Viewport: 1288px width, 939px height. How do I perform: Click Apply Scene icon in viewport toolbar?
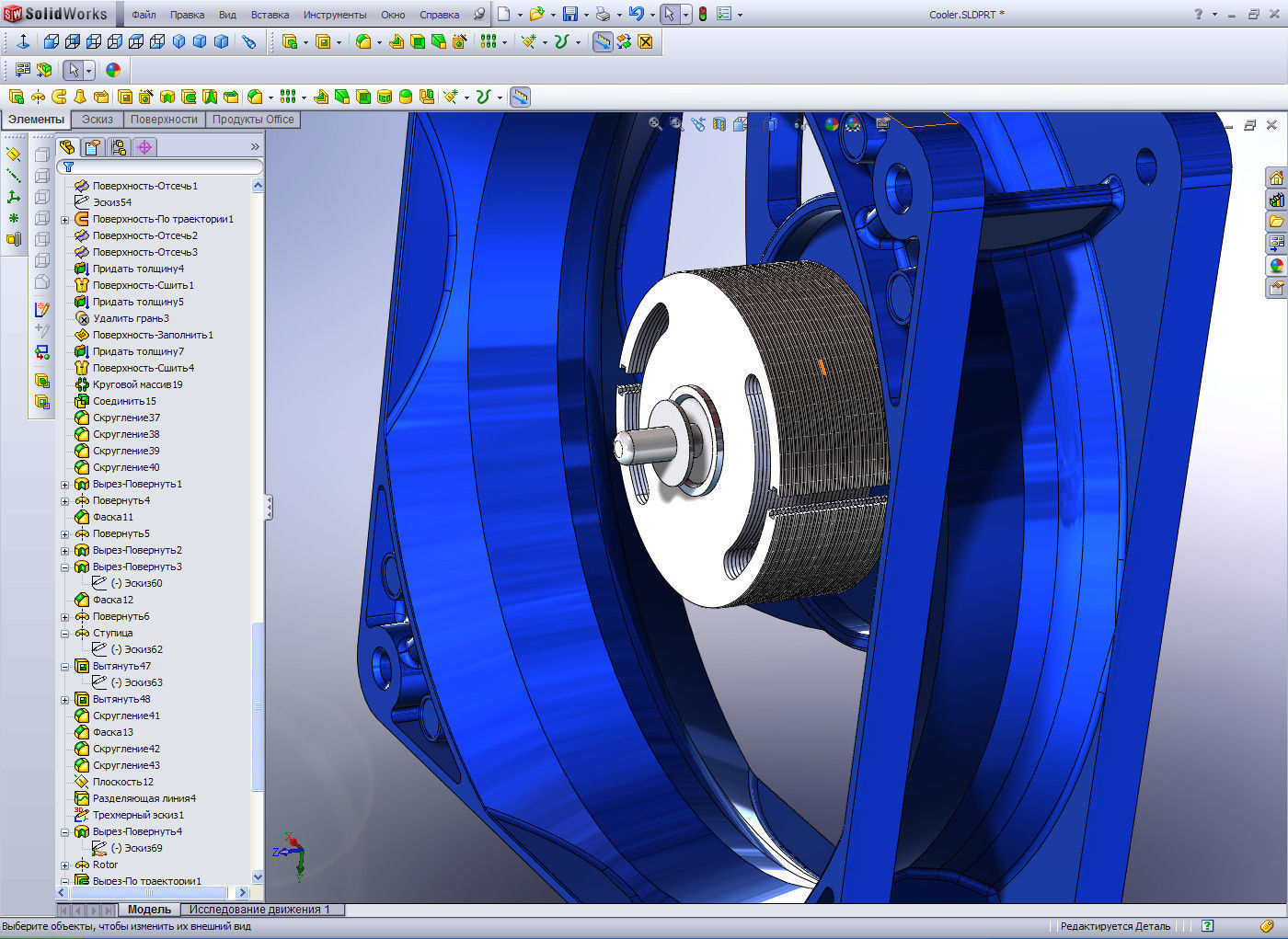[853, 123]
